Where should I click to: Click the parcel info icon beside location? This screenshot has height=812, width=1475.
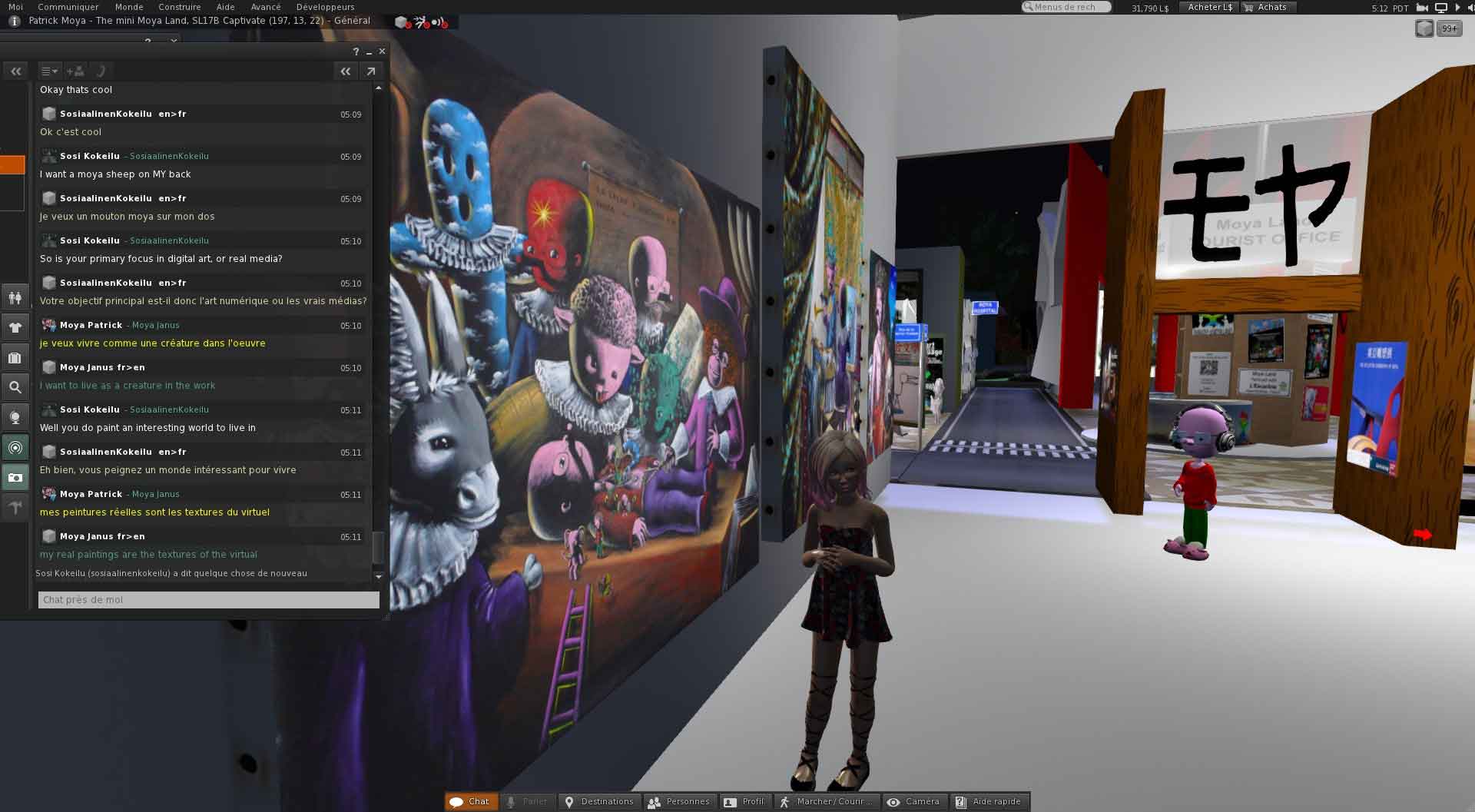click(14, 22)
